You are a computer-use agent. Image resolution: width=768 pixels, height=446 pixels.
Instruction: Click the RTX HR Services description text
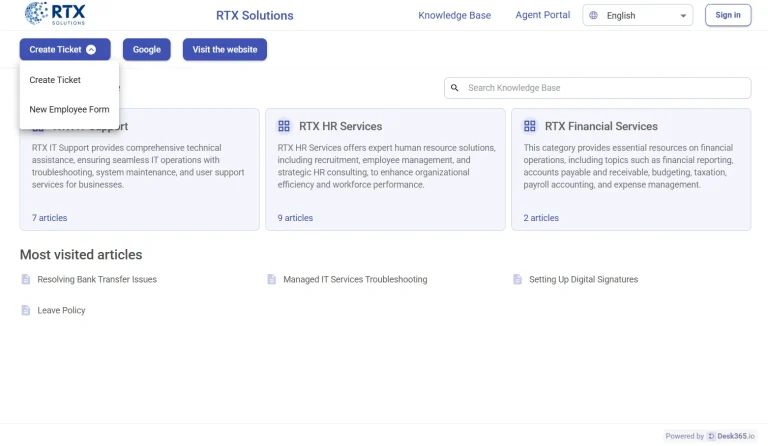[386, 166]
